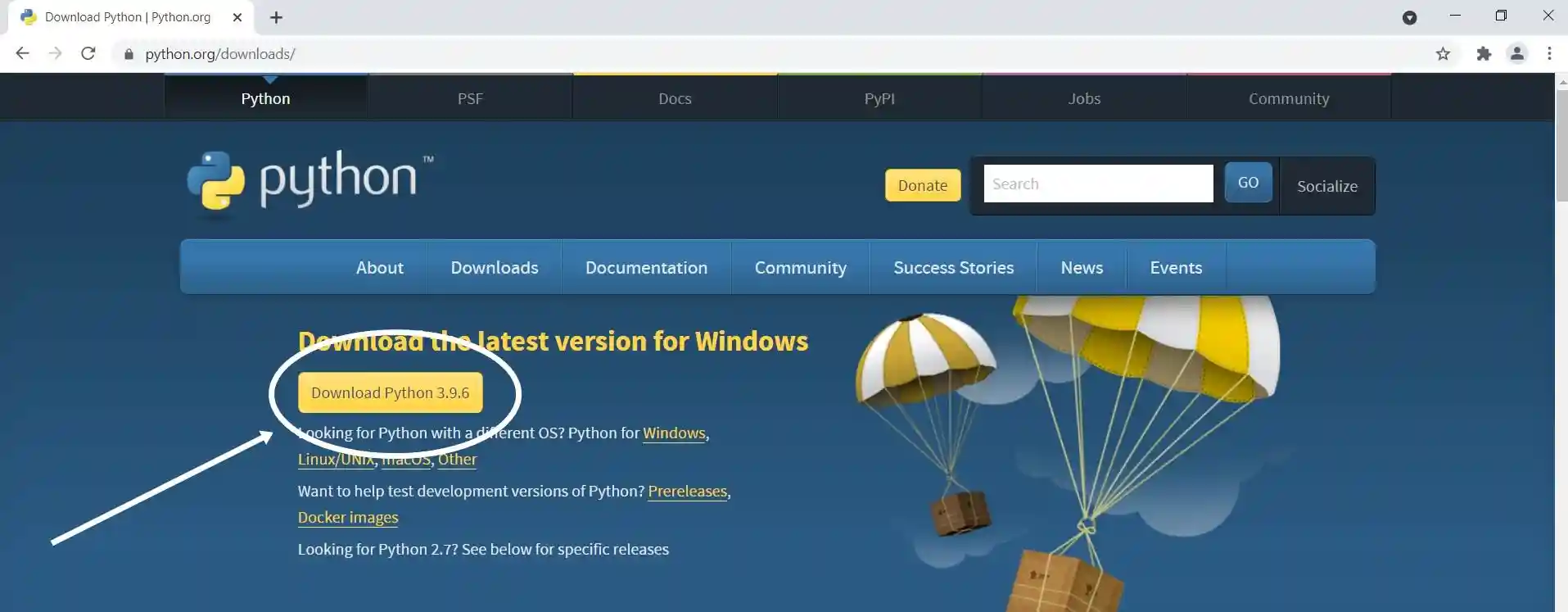Viewport: 1568px width, 612px height.
Task: Click the Search input field
Action: [x=1098, y=184]
